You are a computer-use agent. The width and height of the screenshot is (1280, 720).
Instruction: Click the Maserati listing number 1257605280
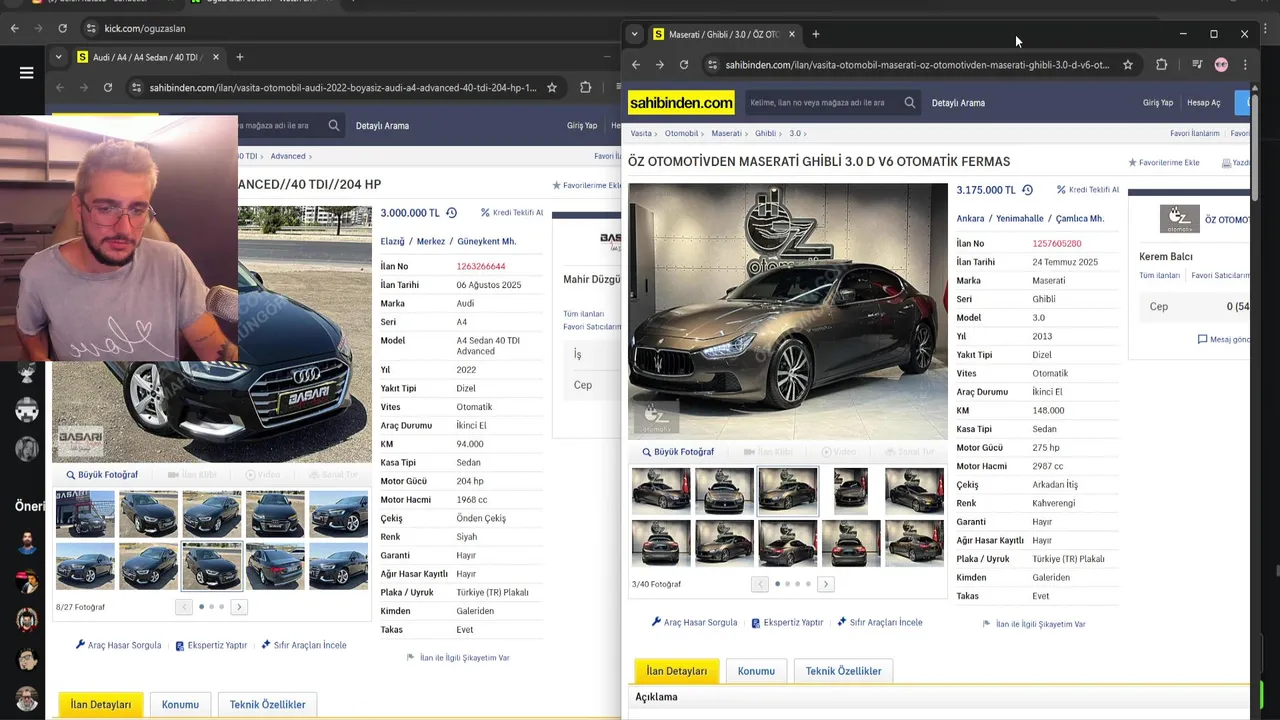tap(1056, 244)
